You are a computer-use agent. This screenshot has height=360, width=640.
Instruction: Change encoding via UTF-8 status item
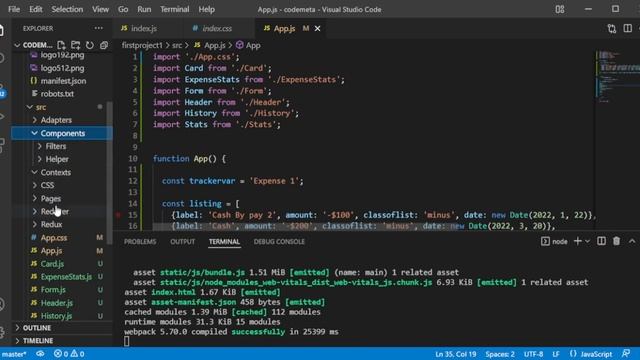[x=533, y=354]
